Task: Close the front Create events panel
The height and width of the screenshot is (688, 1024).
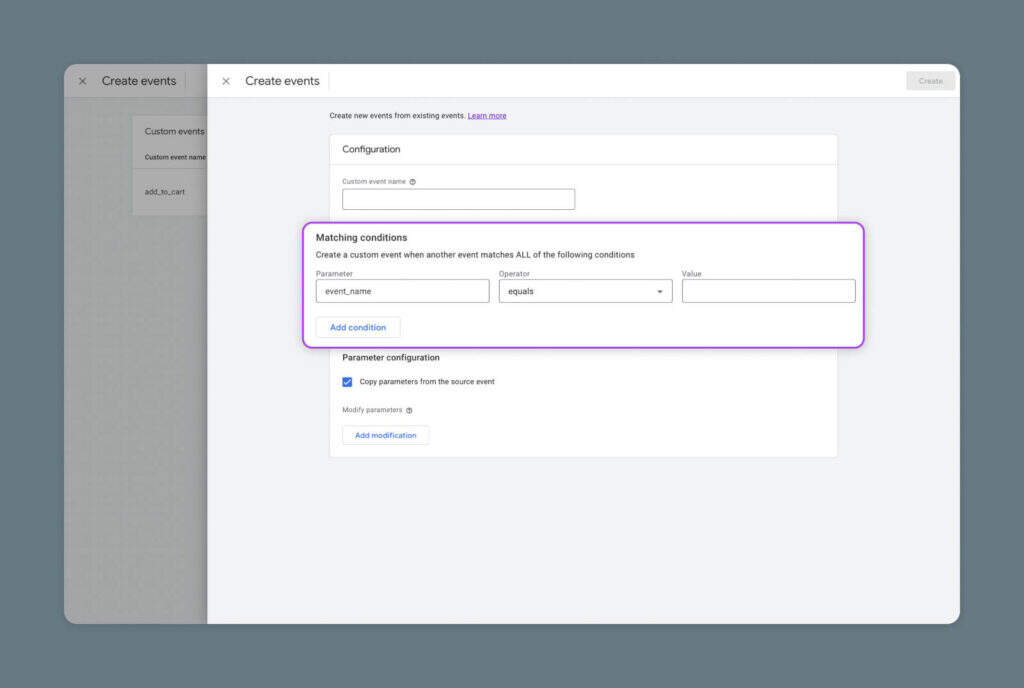Action: [x=226, y=81]
